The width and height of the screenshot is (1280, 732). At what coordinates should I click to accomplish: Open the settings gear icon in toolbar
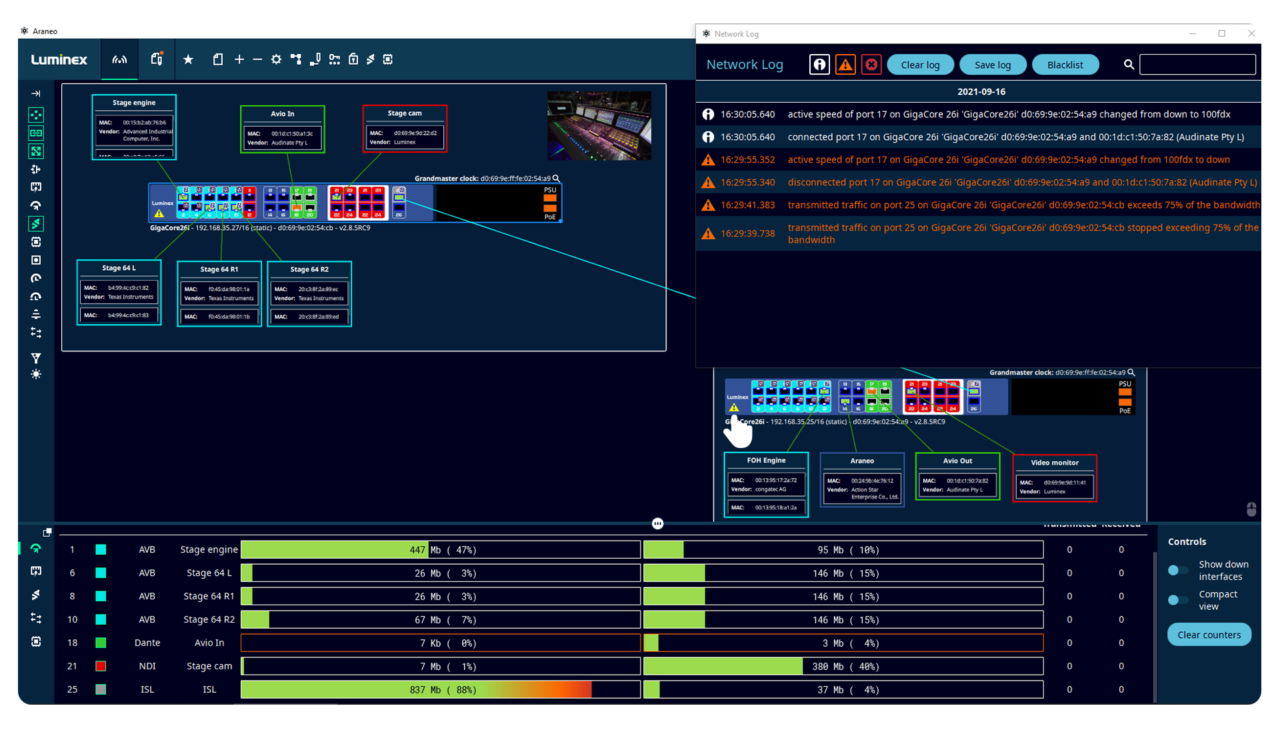276,60
